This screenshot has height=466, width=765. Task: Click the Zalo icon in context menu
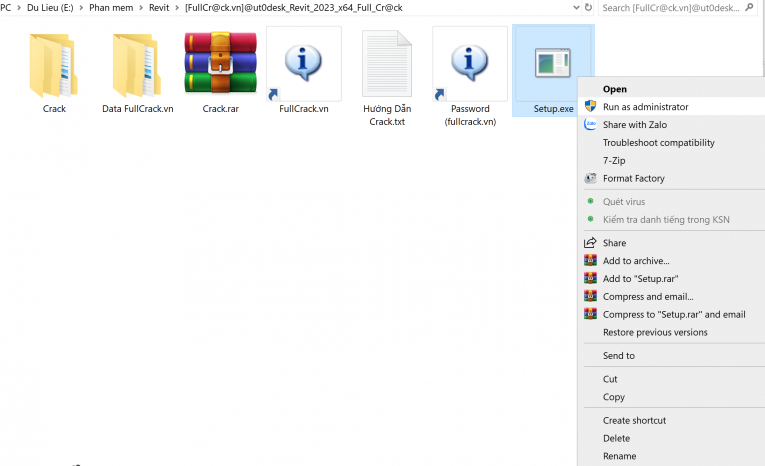click(590, 124)
